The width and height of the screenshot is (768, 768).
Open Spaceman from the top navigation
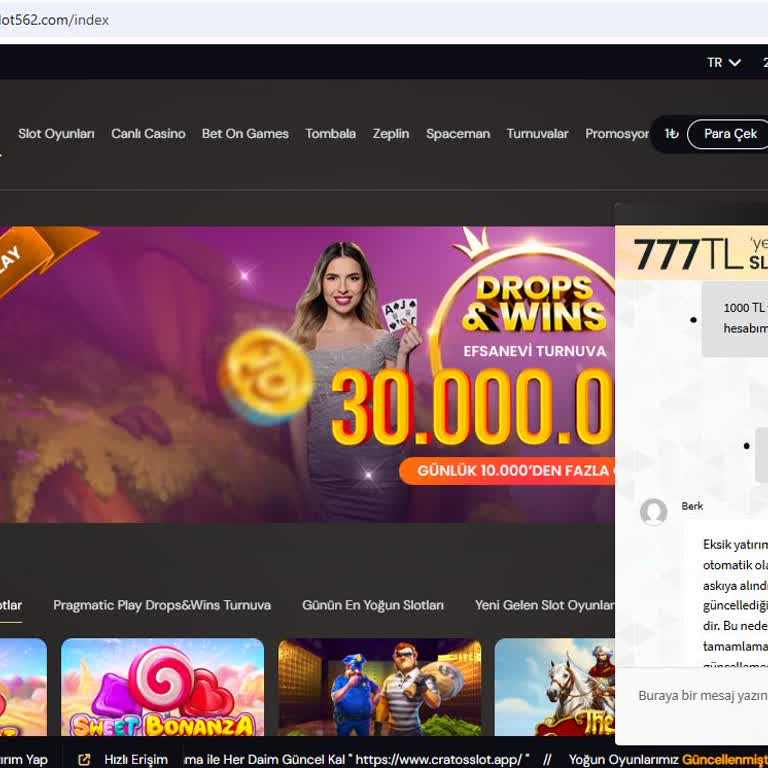pos(458,134)
